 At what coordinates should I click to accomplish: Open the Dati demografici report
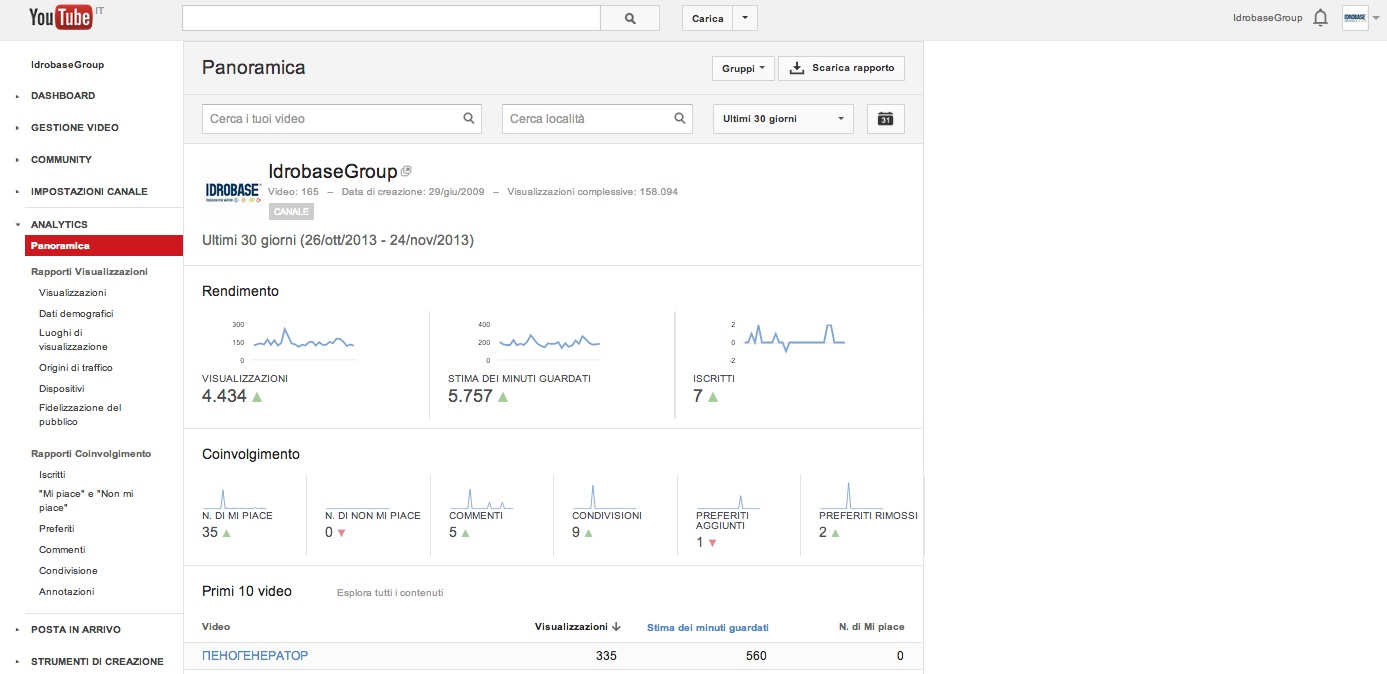point(76,314)
